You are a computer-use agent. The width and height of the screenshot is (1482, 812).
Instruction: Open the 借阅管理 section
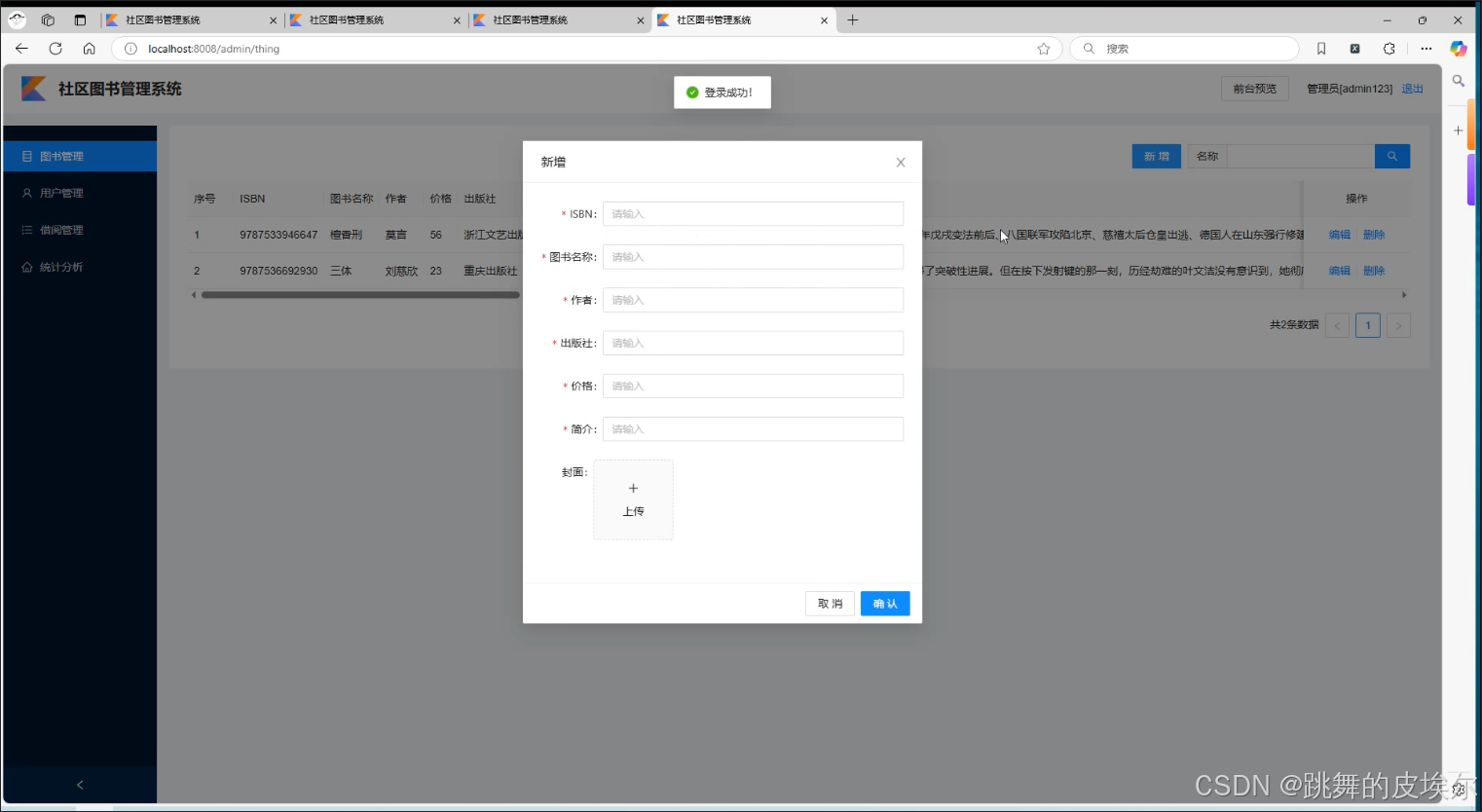(61, 230)
